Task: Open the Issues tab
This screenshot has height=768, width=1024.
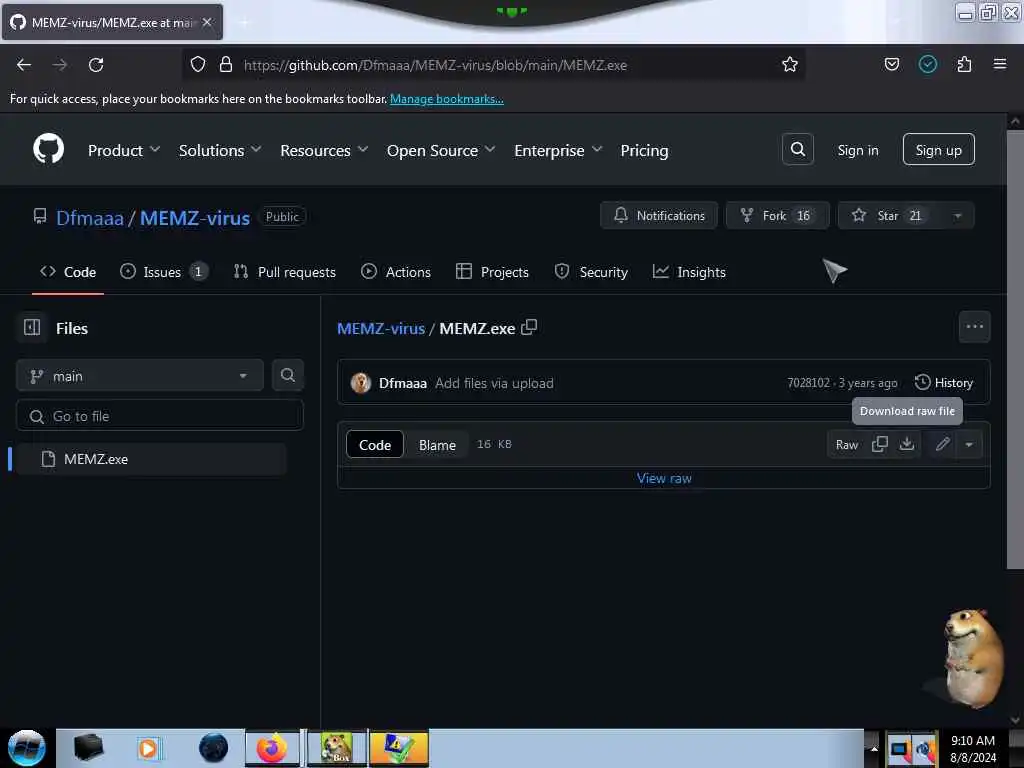Action: click(x=164, y=272)
